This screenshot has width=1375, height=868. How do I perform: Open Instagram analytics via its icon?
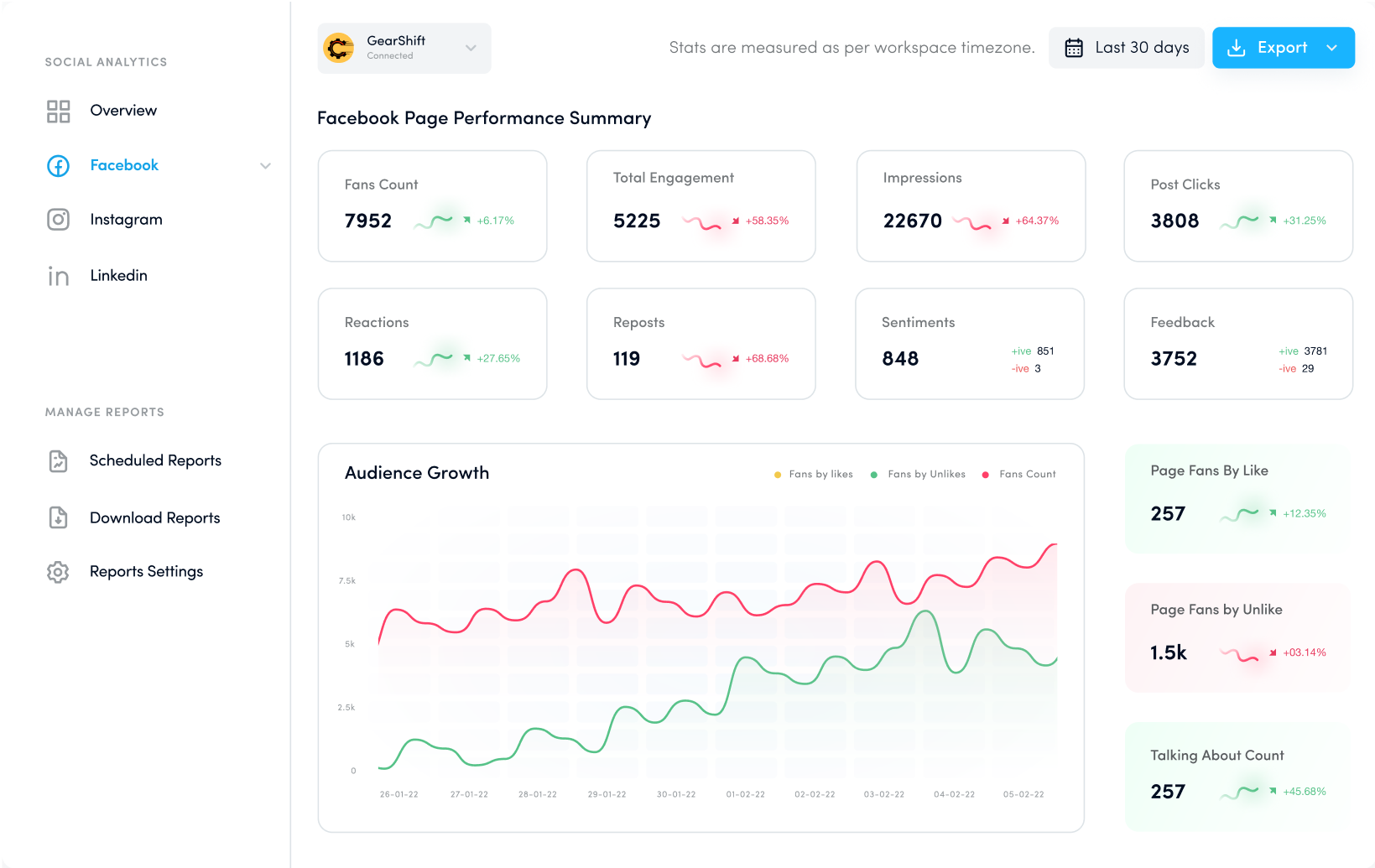point(58,219)
